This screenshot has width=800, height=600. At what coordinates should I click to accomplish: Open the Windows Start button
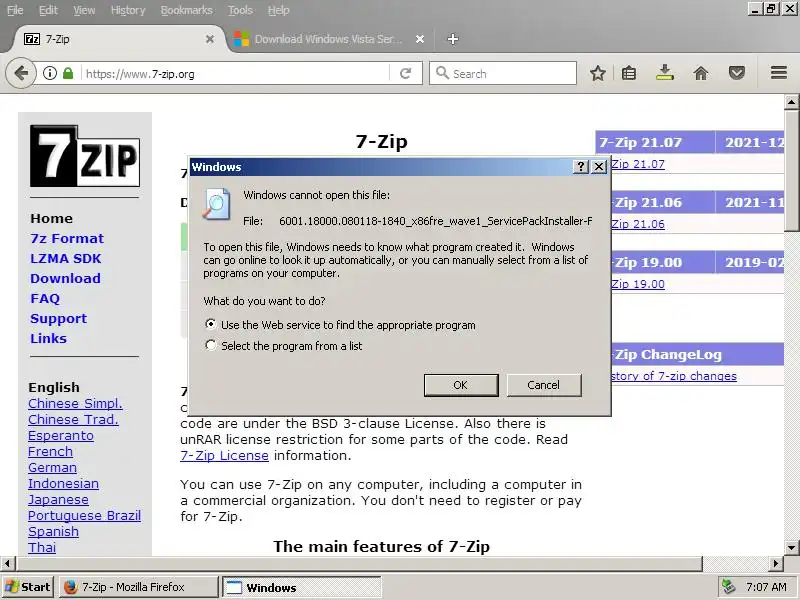[28, 587]
